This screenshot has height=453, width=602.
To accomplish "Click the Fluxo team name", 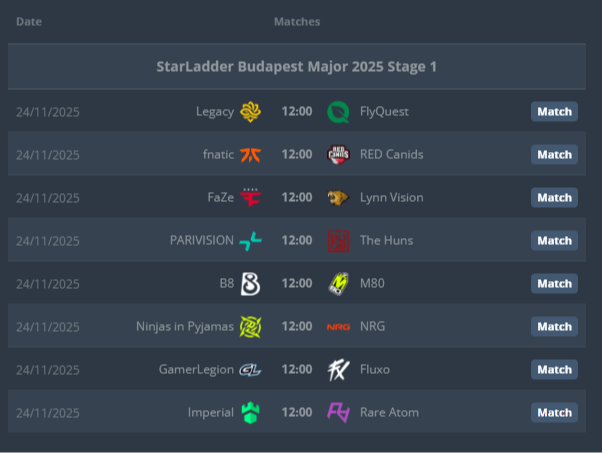I will [375, 369].
